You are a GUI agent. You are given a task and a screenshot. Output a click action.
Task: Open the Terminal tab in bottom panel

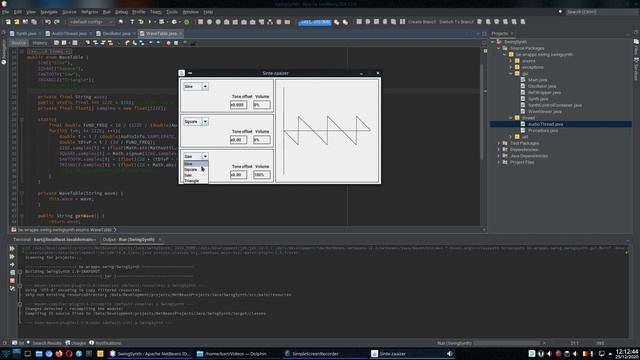pyautogui.click(x=54, y=240)
